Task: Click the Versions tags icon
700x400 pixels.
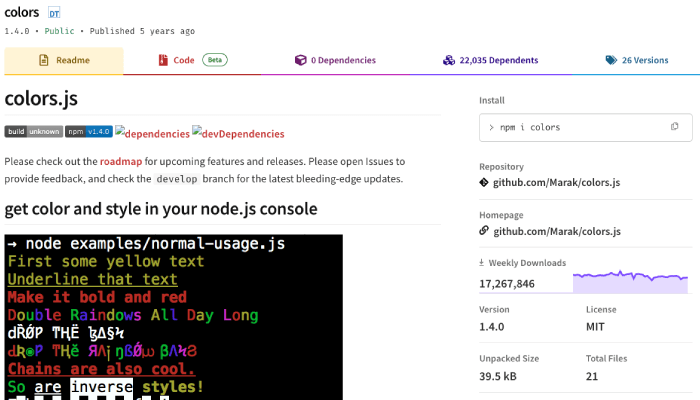Action: (x=611, y=60)
